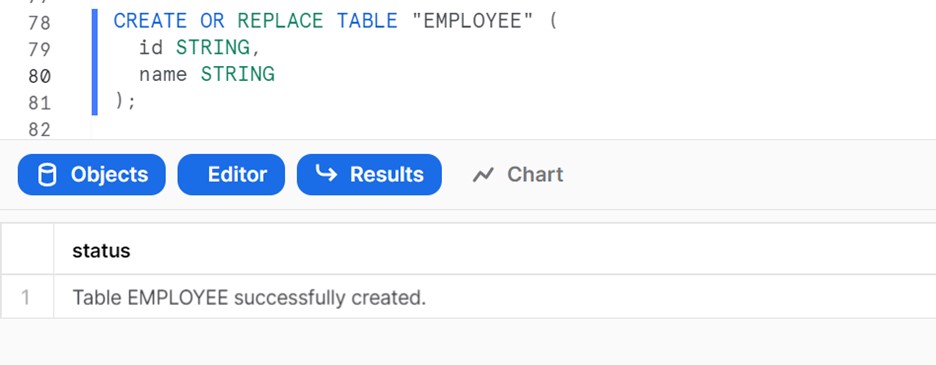Click line number 81 in the gutter
Image resolution: width=936 pixels, height=365 pixels.
(39, 103)
